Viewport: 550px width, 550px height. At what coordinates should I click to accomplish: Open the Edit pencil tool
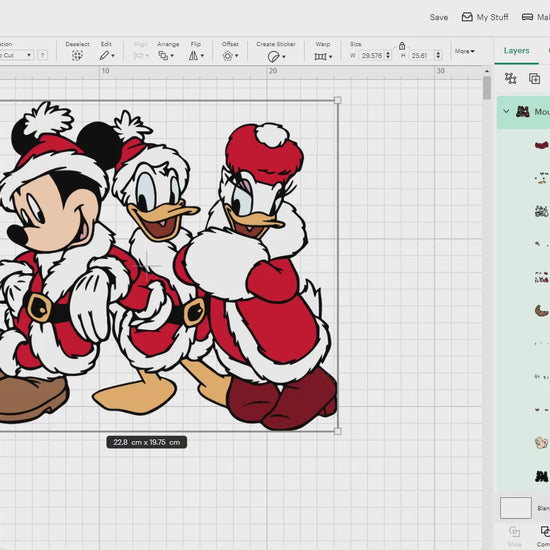(x=104, y=55)
